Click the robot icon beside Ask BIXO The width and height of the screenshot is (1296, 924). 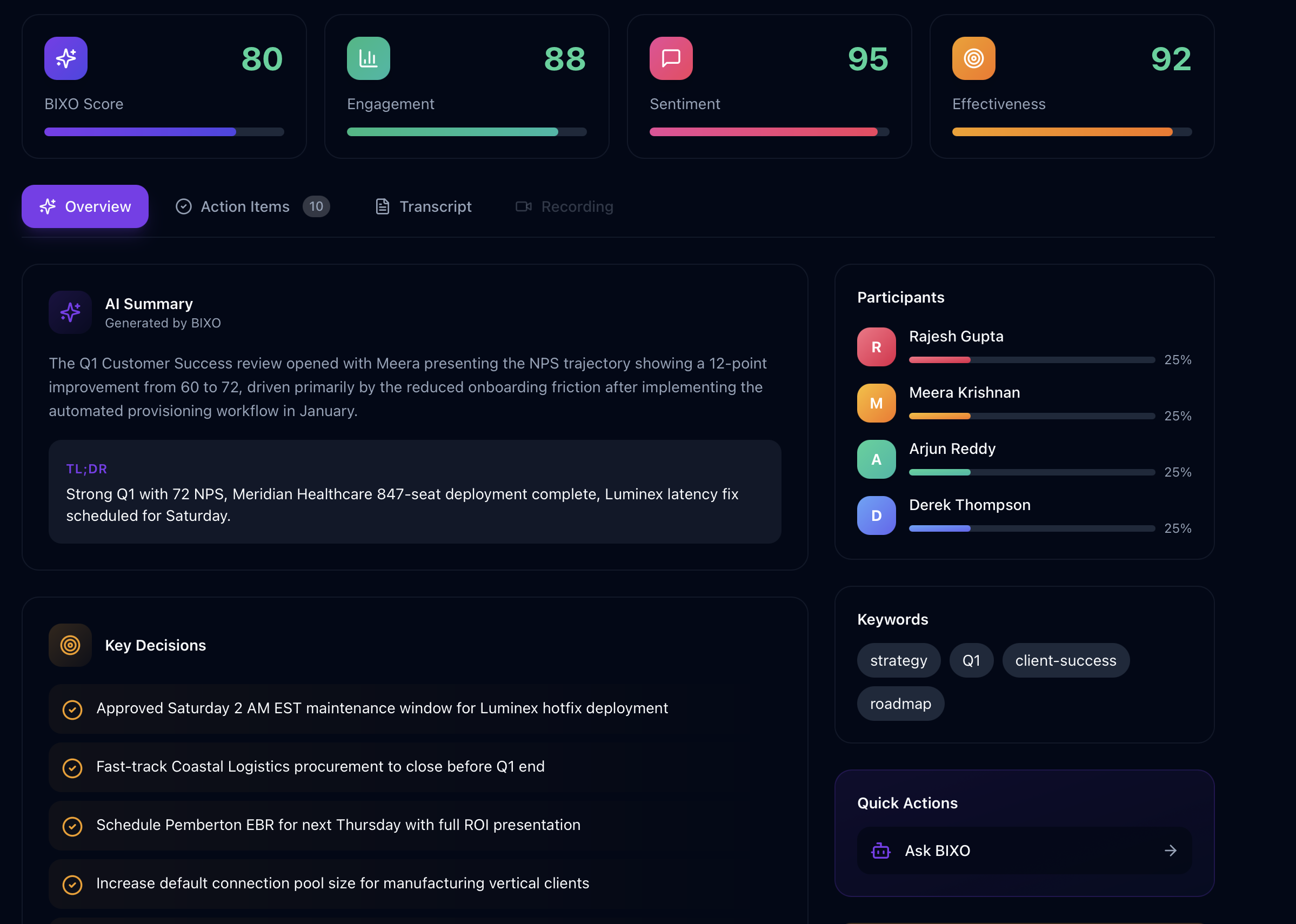click(x=881, y=851)
